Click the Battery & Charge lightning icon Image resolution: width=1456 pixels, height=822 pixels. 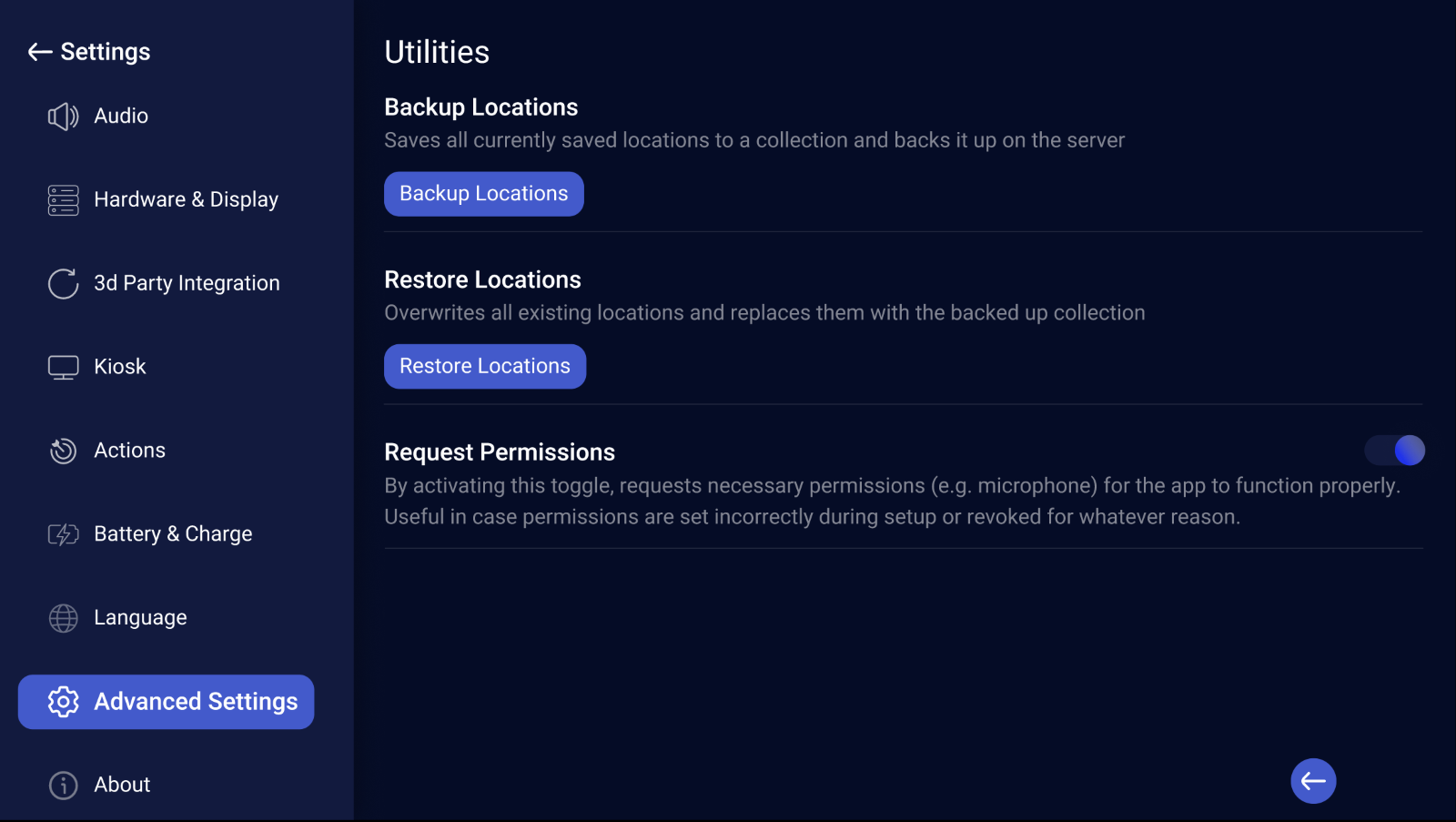[63, 534]
